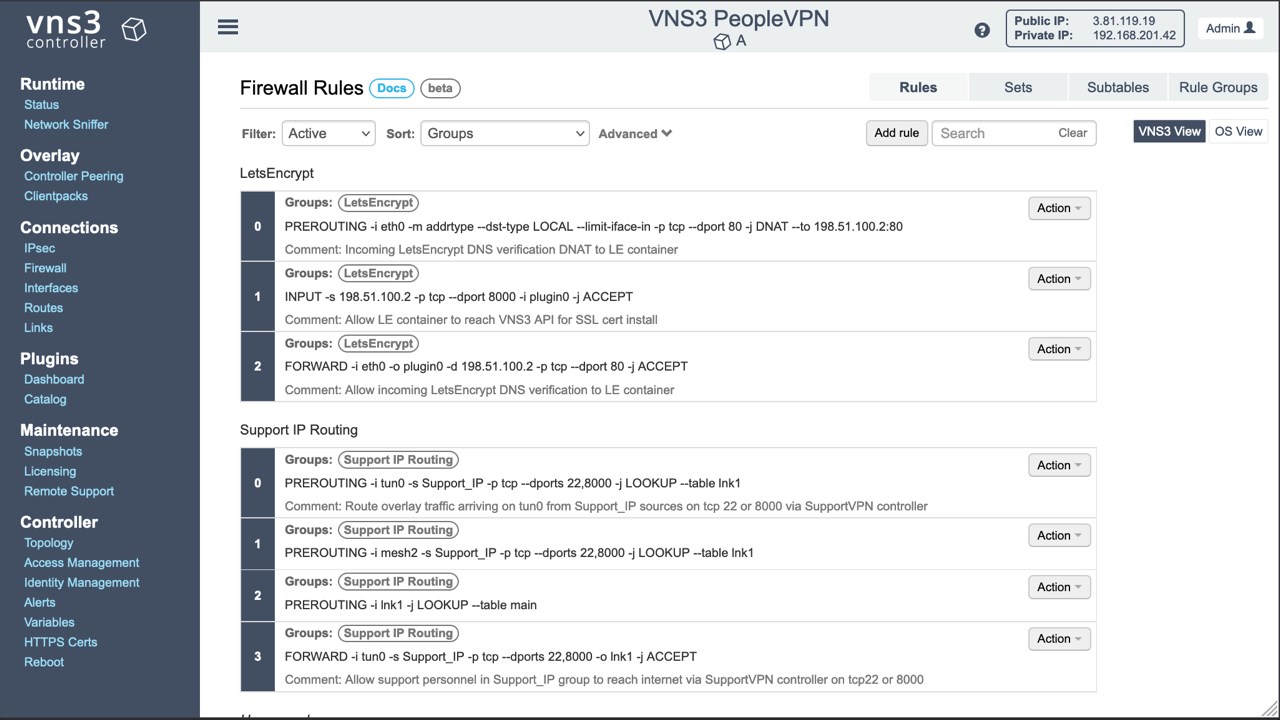Image resolution: width=1280 pixels, height=720 pixels.
Task: Open Action menu for tun0 PREROUTING rule
Action: [1059, 465]
